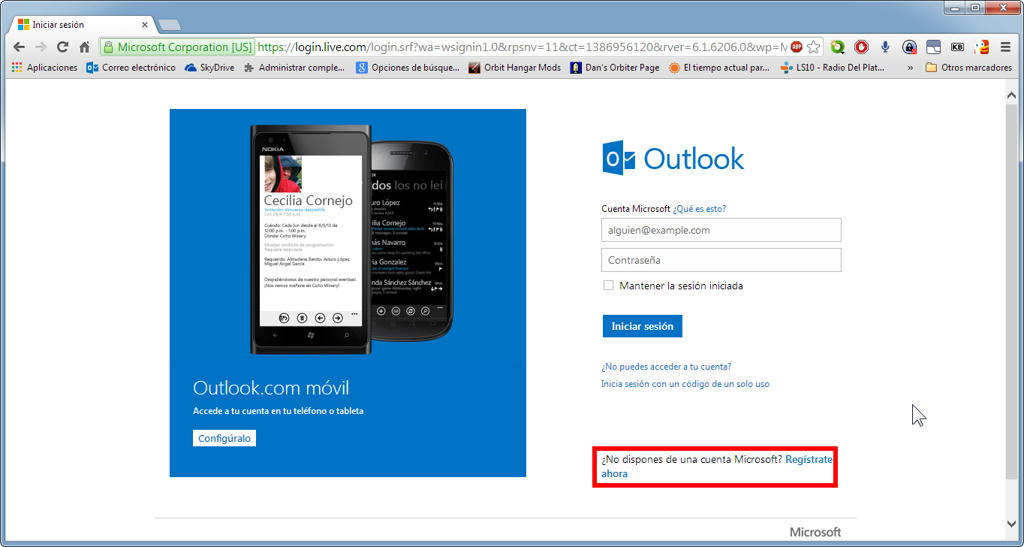
Task: Click the Outlook.com móvil heading
Action: [271, 388]
